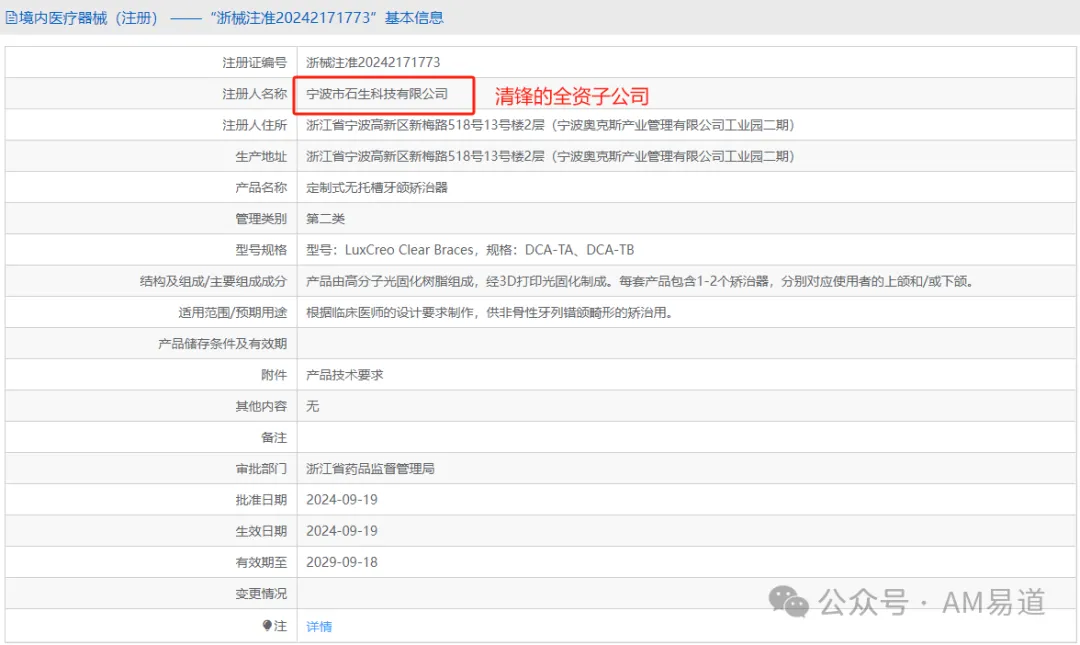Click the 产品名称 label

(261, 187)
